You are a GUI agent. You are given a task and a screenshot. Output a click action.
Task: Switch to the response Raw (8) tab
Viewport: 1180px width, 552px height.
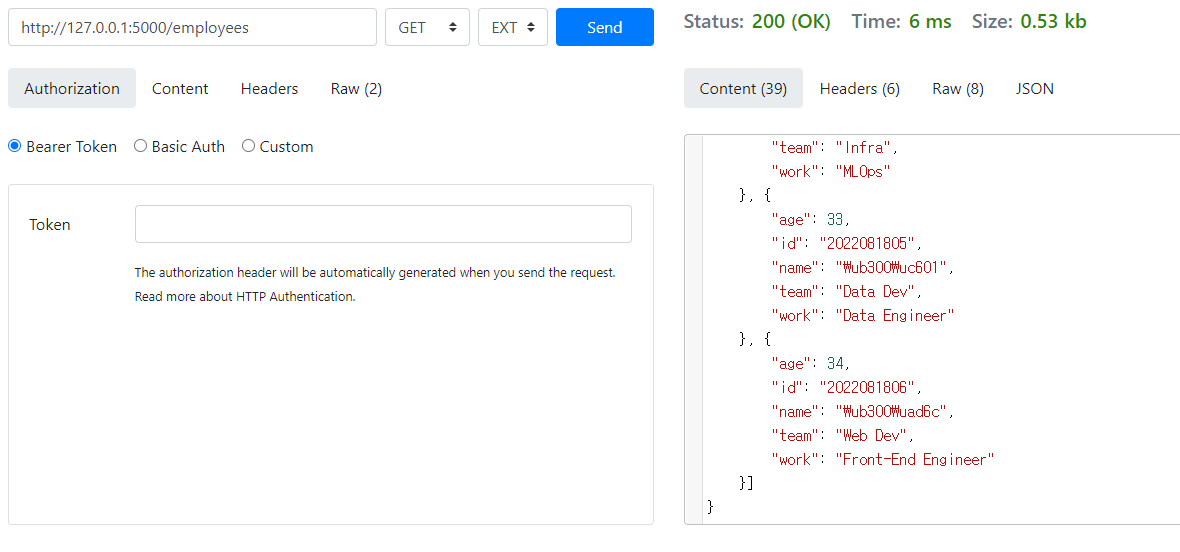pyautogui.click(x=957, y=88)
